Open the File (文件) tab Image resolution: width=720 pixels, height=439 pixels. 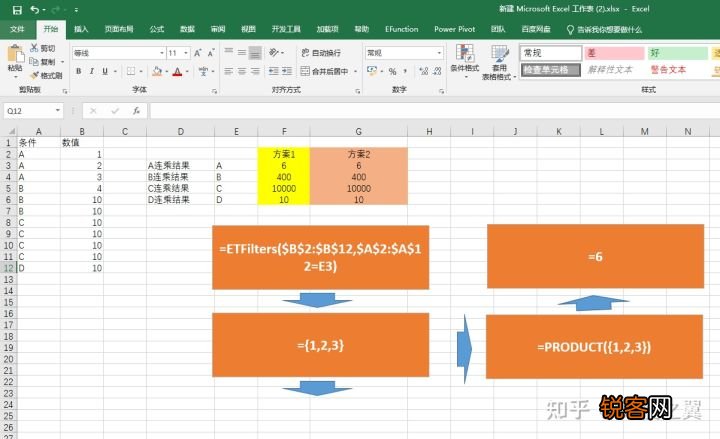pyautogui.click(x=17, y=29)
